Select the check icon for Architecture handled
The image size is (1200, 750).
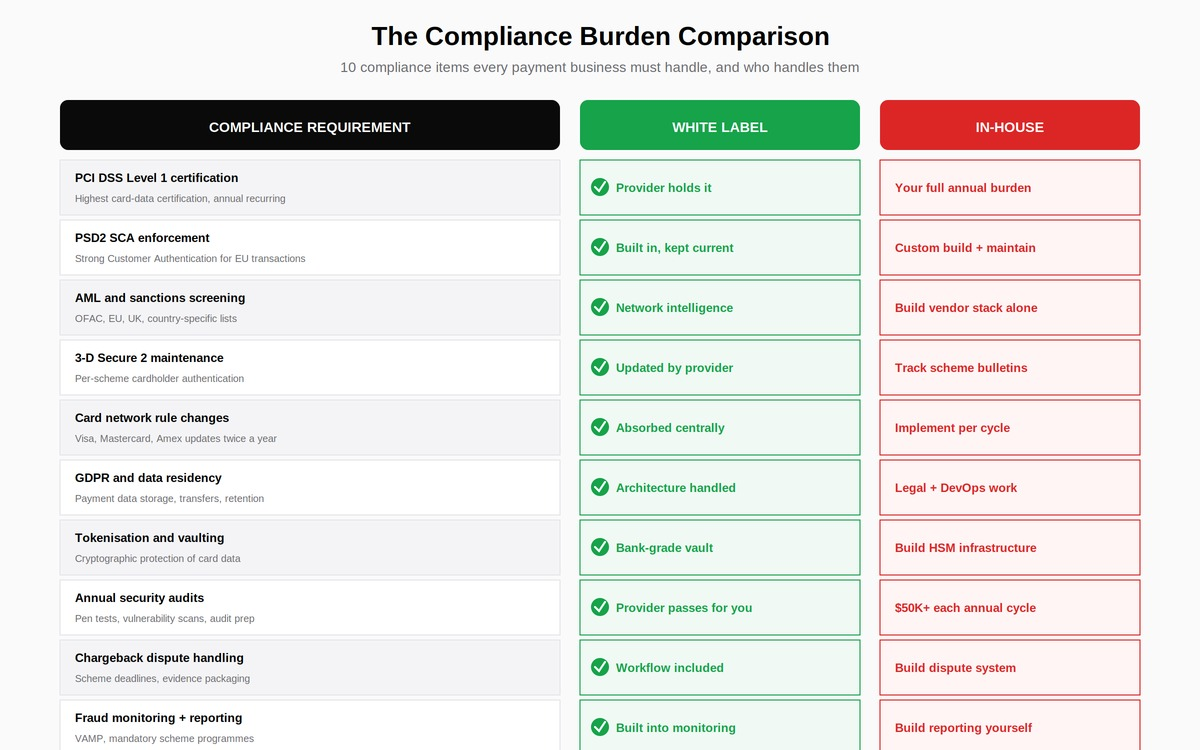(600, 487)
